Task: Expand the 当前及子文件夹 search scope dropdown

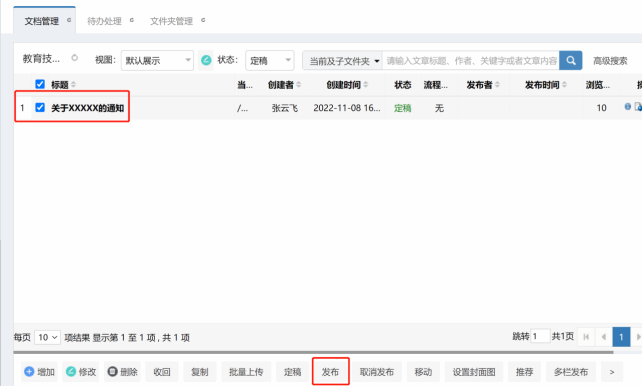Action: point(343,61)
